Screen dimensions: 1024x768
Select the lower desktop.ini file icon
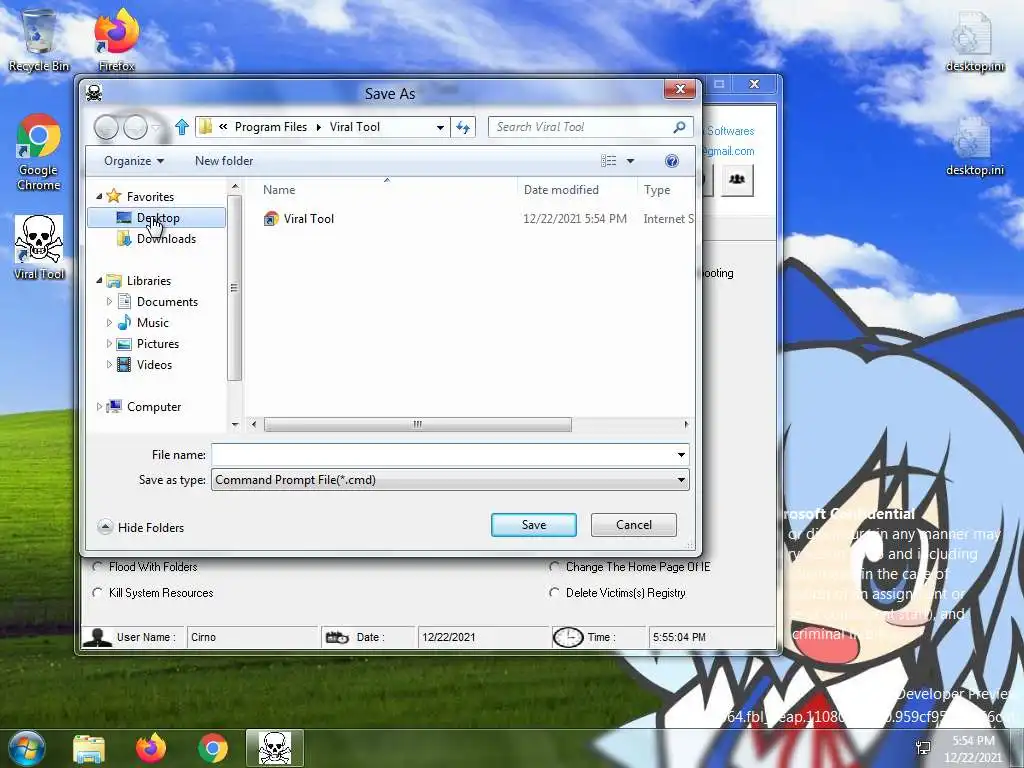coord(975,145)
